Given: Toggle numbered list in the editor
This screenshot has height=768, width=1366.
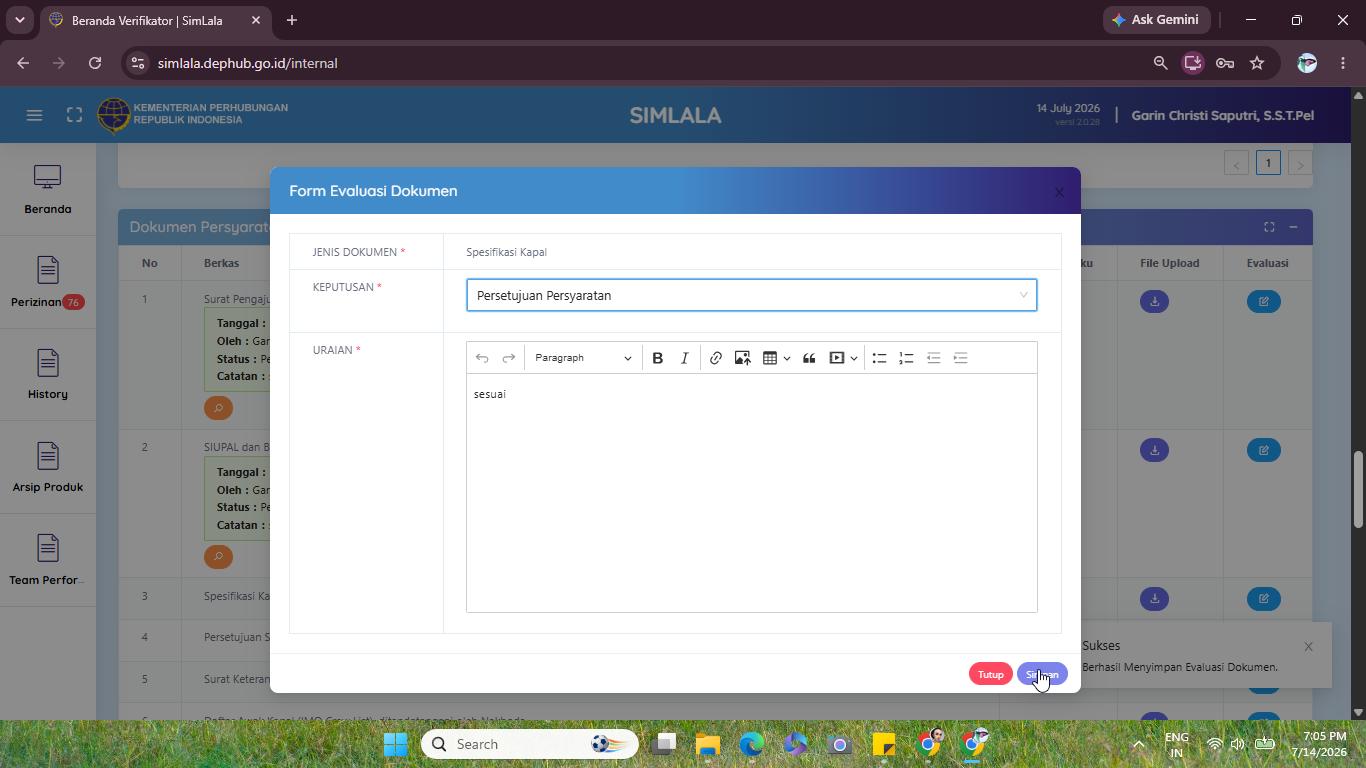Looking at the screenshot, I should [x=906, y=358].
